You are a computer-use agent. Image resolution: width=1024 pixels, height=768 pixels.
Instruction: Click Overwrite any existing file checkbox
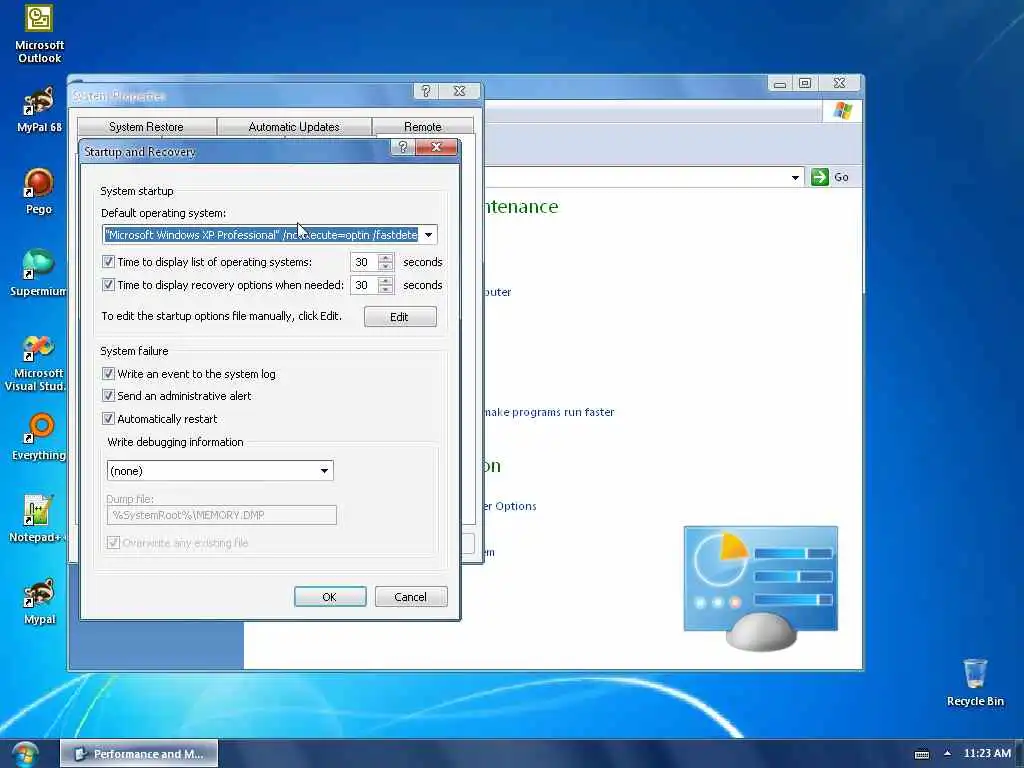114,543
